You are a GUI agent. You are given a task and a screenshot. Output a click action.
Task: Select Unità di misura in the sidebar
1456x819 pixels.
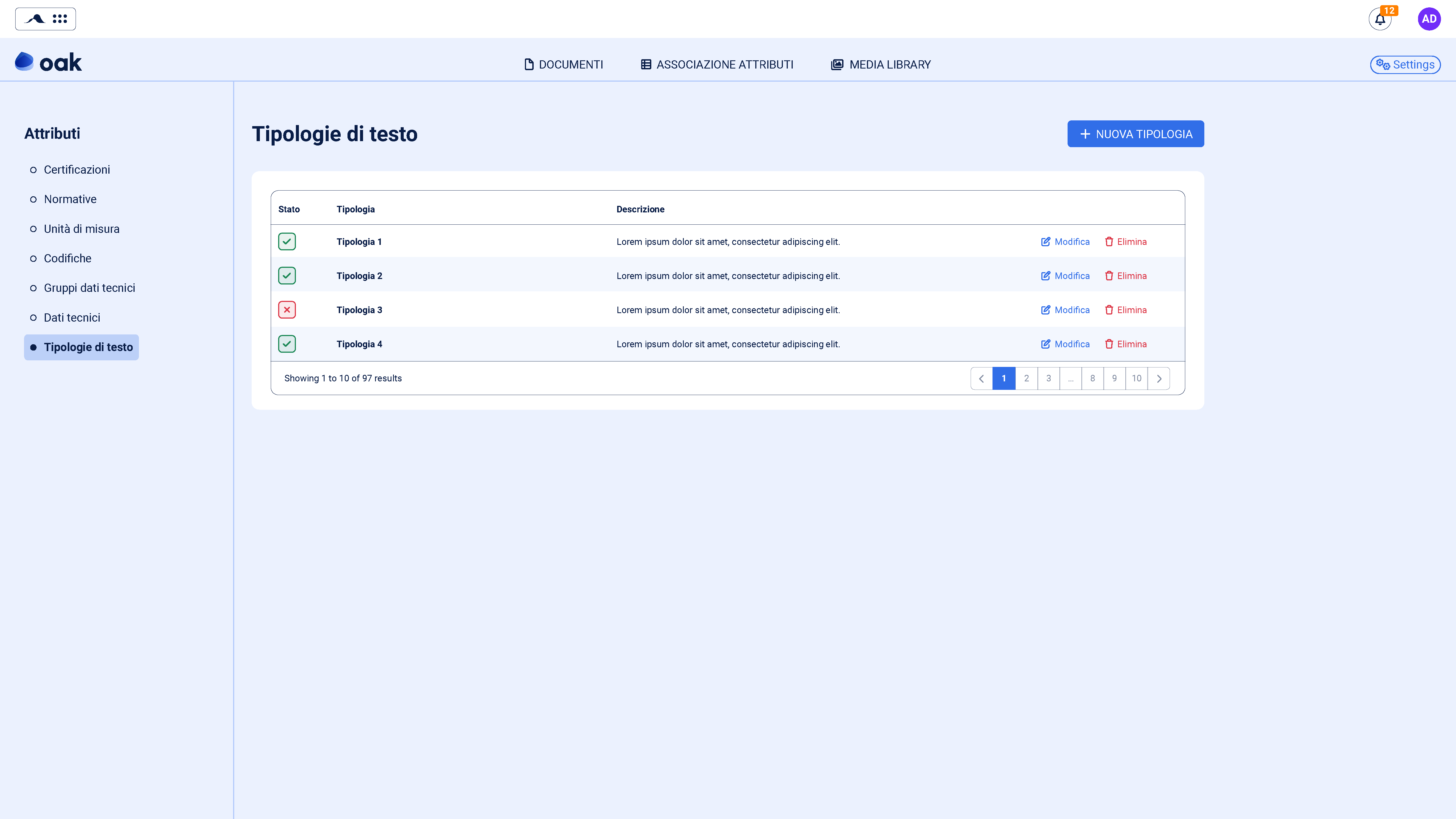[82, 229]
